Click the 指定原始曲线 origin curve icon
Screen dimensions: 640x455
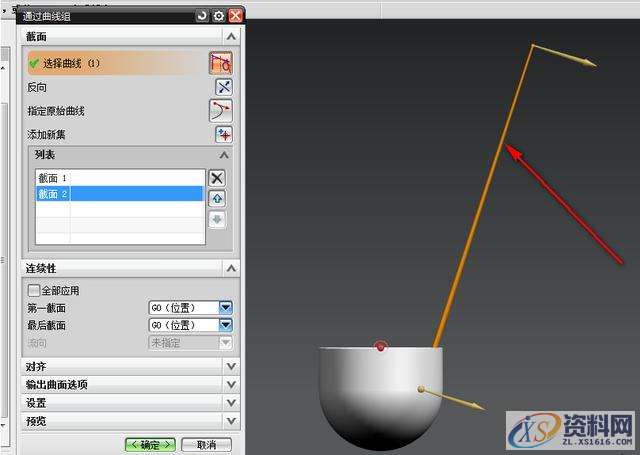[x=220, y=111]
